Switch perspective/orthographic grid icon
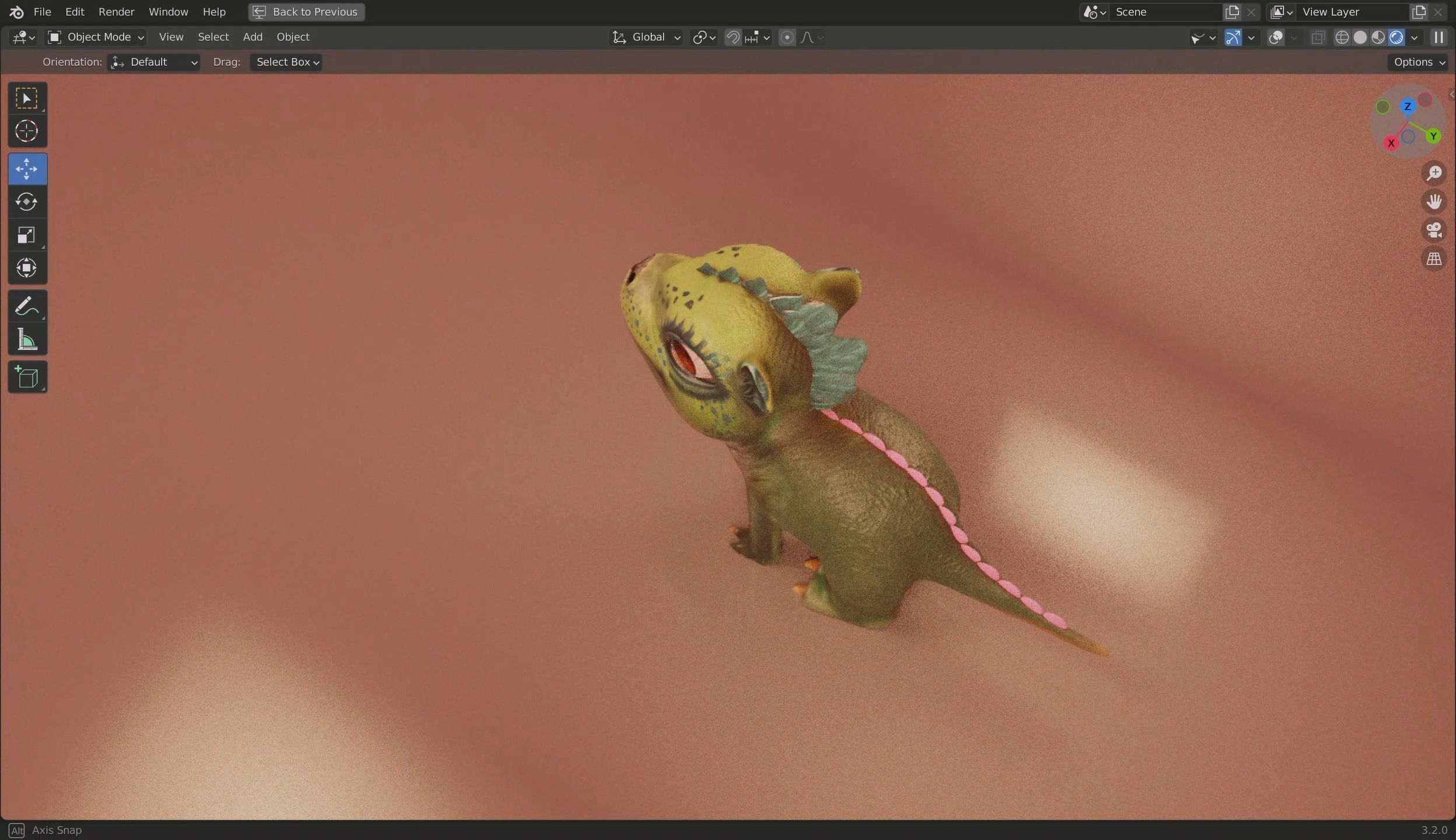 click(1434, 259)
